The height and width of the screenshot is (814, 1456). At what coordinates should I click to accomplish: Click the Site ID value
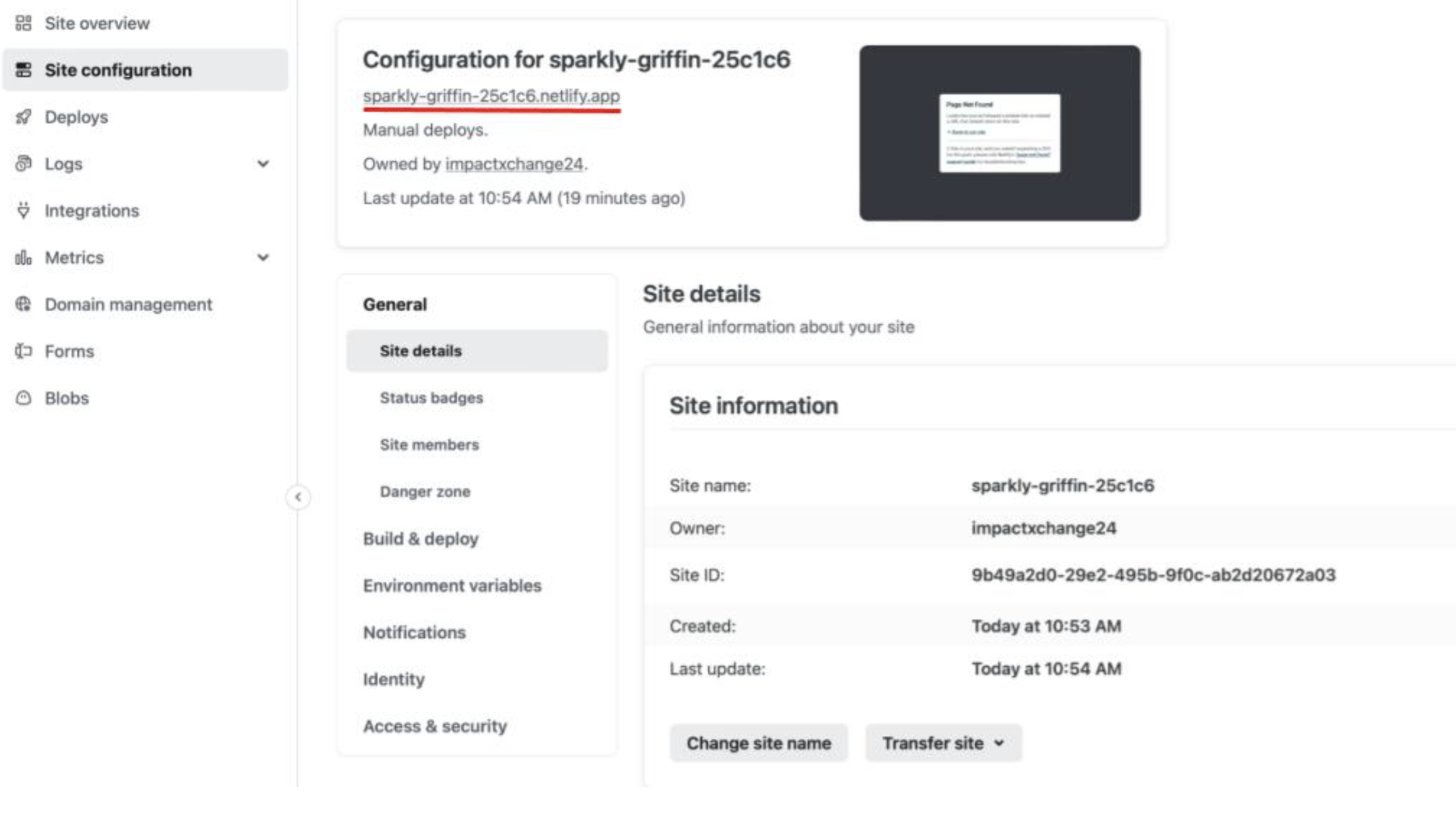coord(1153,575)
